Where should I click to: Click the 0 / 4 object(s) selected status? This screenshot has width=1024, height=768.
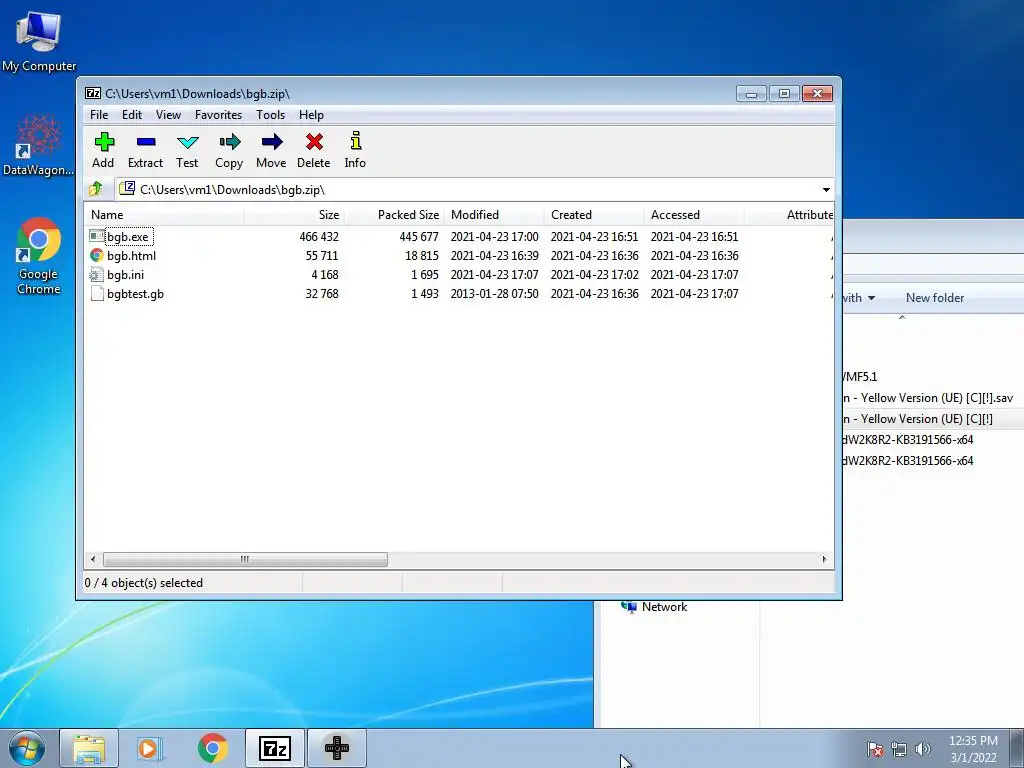click(x=144, y=583)
